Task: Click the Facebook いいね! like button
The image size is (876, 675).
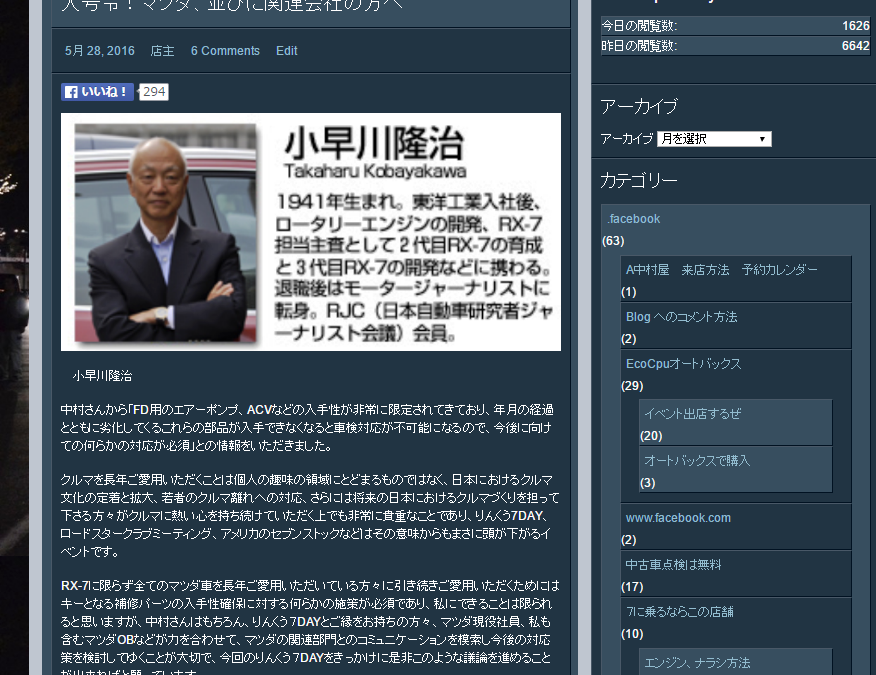Action: click(x=97, y=91)
